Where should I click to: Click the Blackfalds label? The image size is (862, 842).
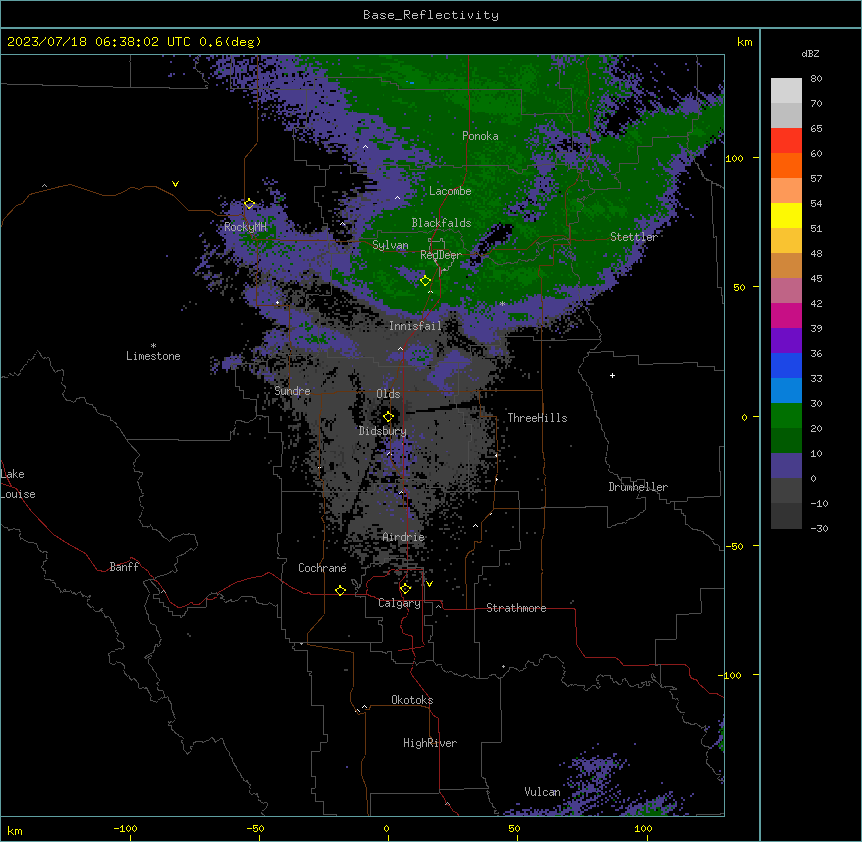click(x=441, y=223)
